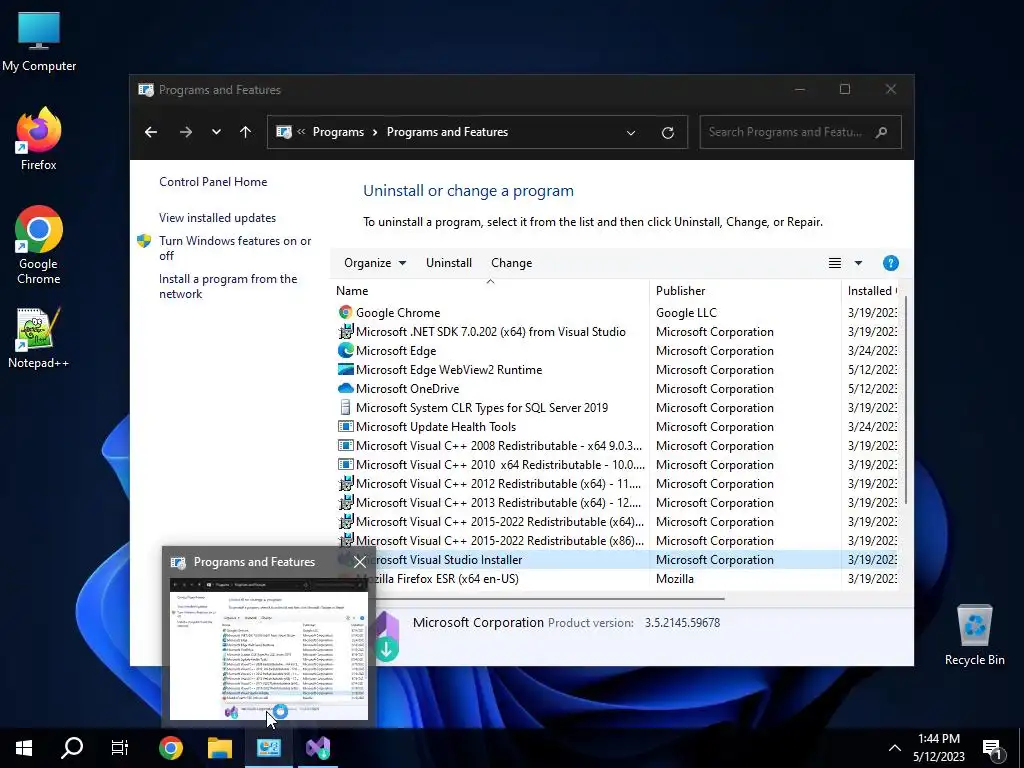The image size is (1024, 768).
Task: Click the Visual Studio Installer details pane icon
Action: 387,635
